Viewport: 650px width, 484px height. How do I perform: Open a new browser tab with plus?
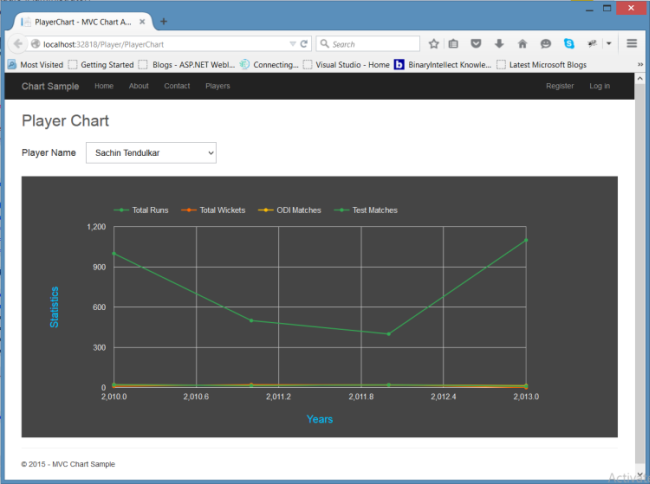point(164,22)
